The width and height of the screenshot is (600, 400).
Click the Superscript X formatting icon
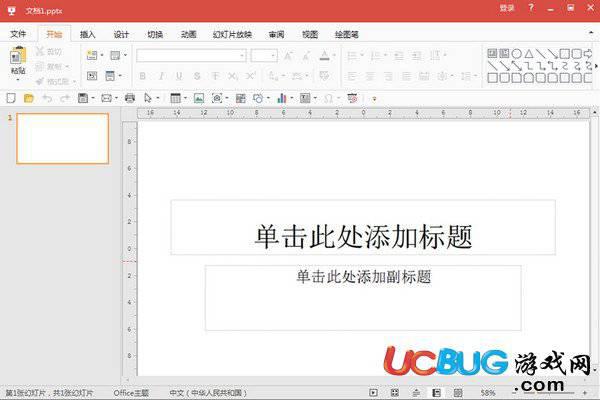point(251,76)
